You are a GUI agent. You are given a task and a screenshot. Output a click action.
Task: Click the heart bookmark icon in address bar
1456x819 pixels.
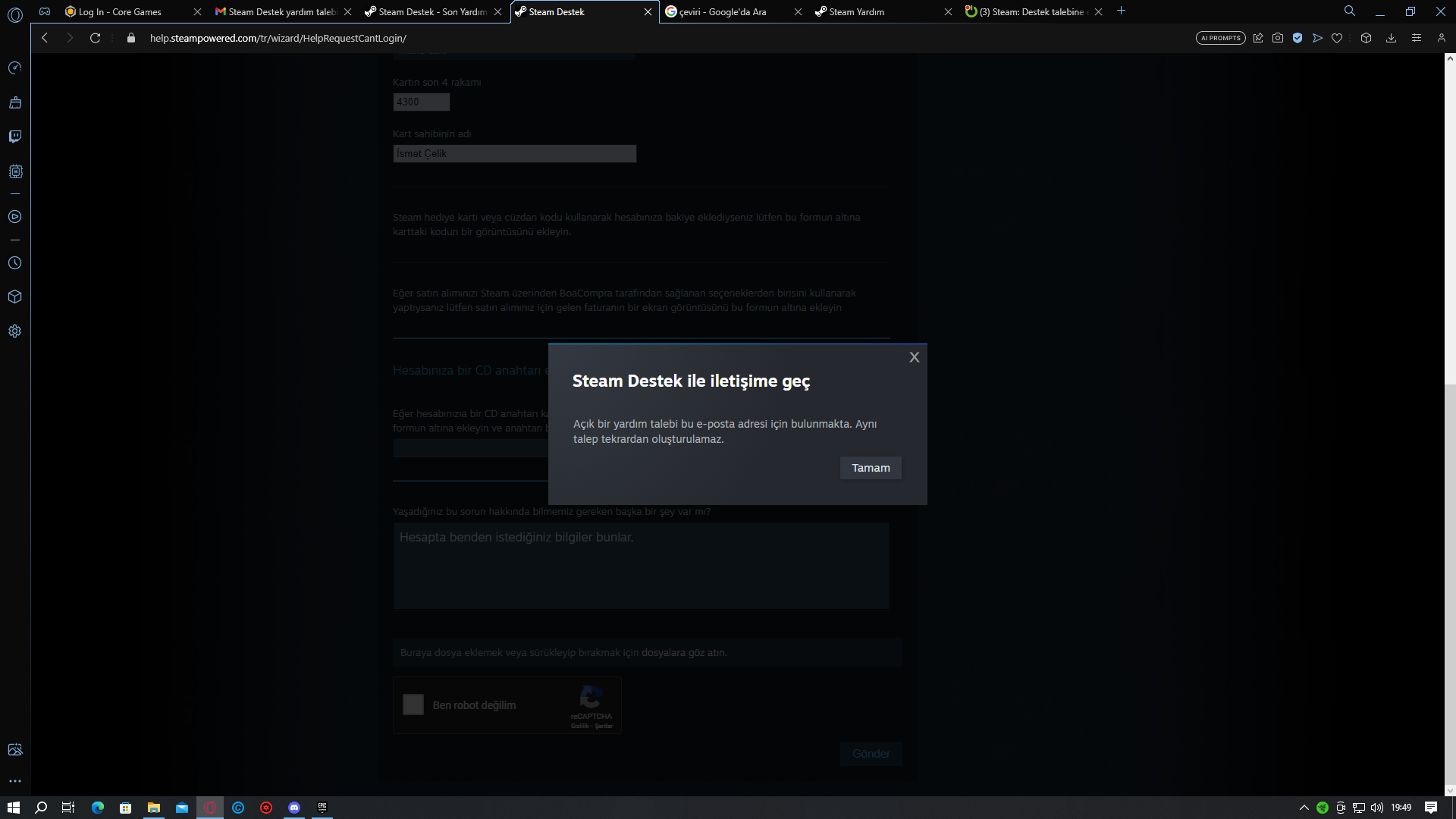click(1337, 38)
